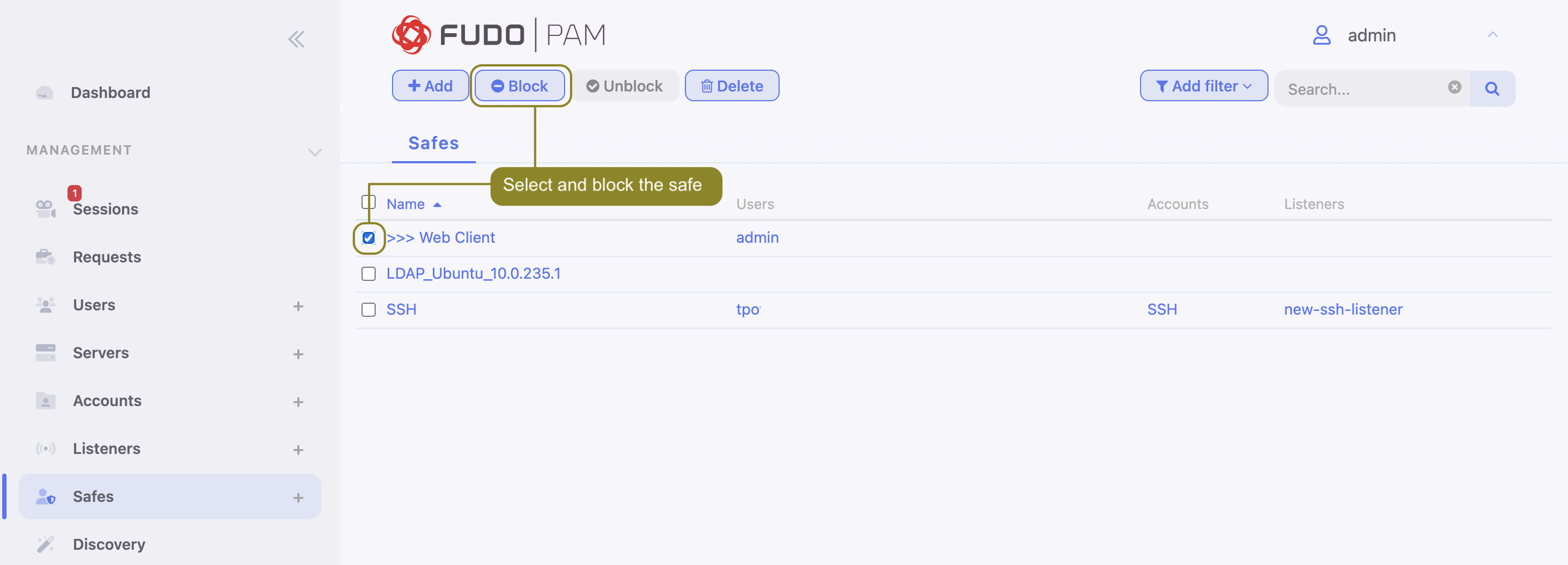Collapse the MANAGEMENT section

(x=315, y=152)
